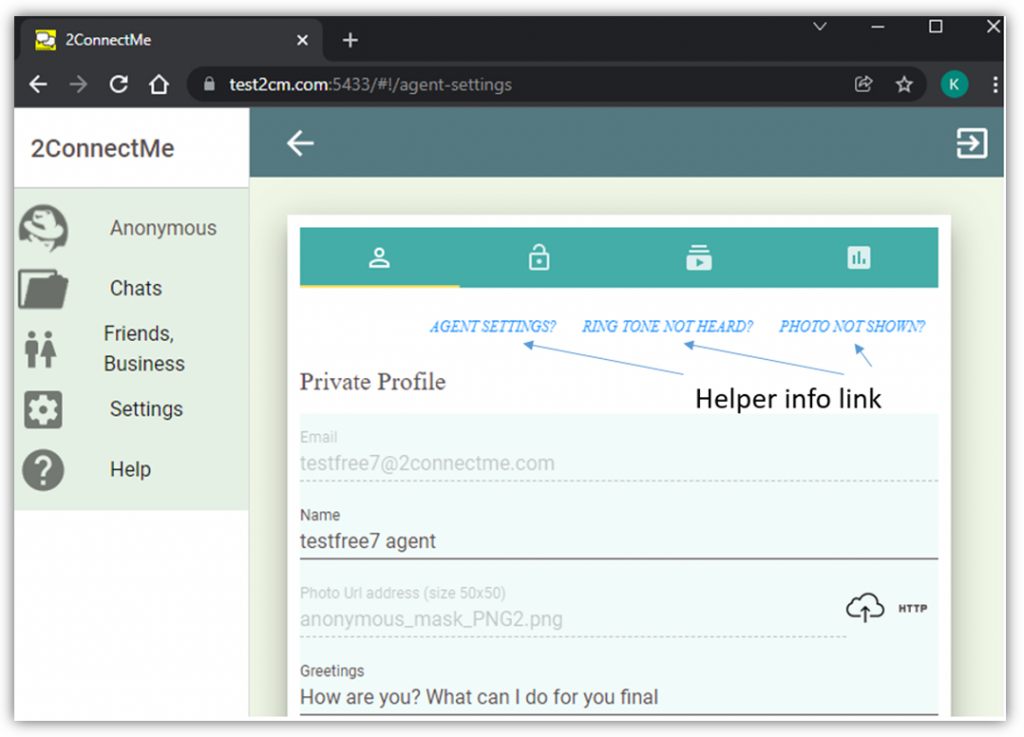Open a new browser tab
This screenshot has width=1024, height=737.
pos(350,40)
